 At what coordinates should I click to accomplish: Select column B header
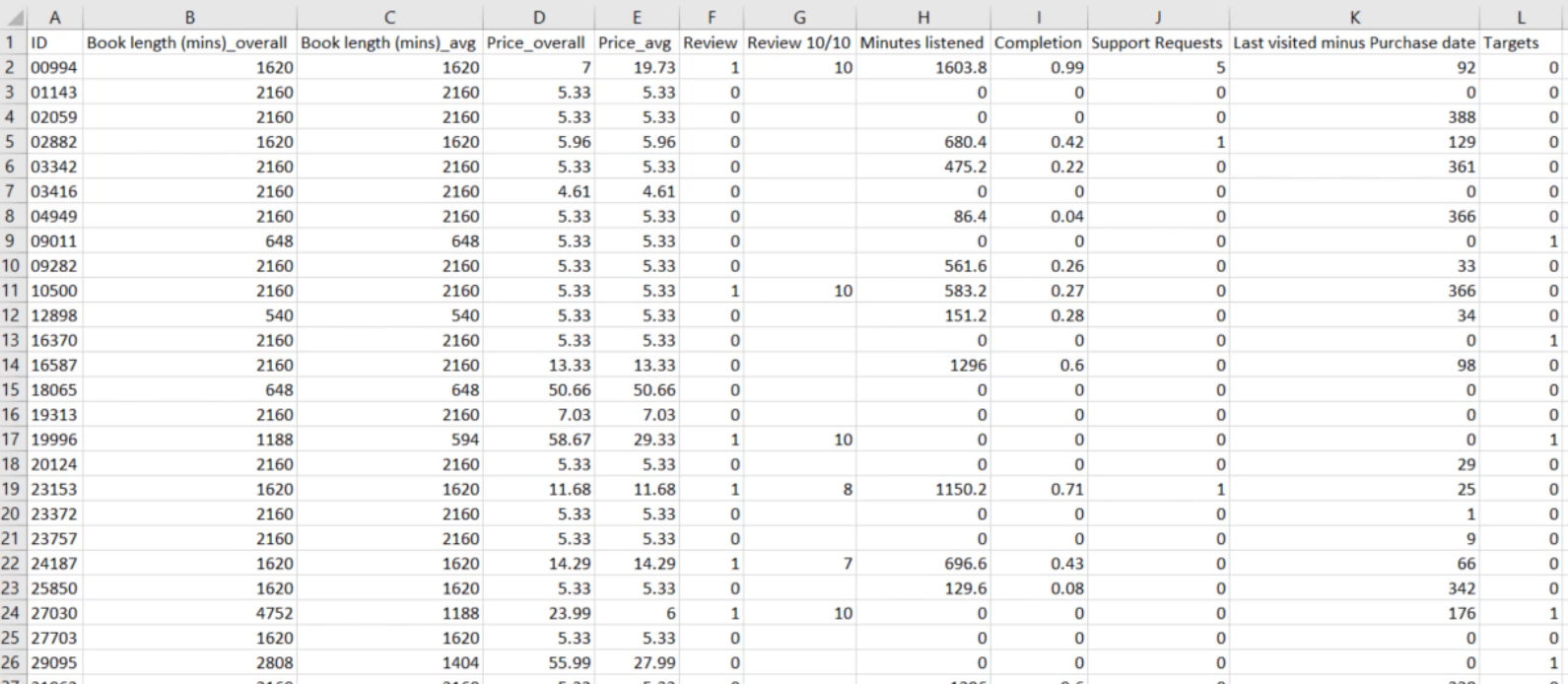pyautogui.click(x=189, y=17)
